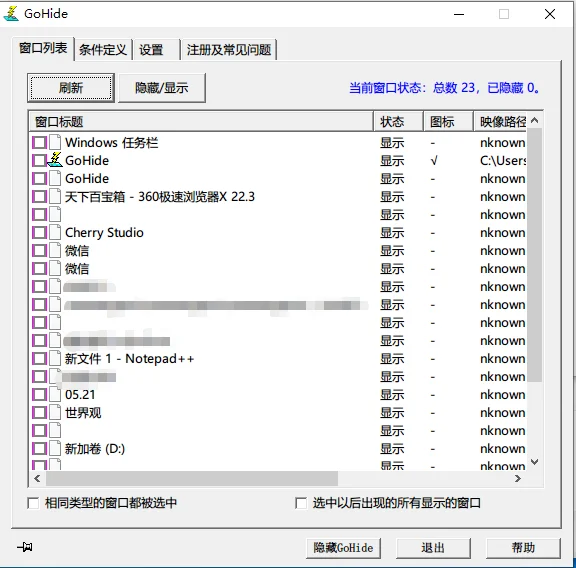Click the √ icon-status cell of GoHide

point(434,161)
